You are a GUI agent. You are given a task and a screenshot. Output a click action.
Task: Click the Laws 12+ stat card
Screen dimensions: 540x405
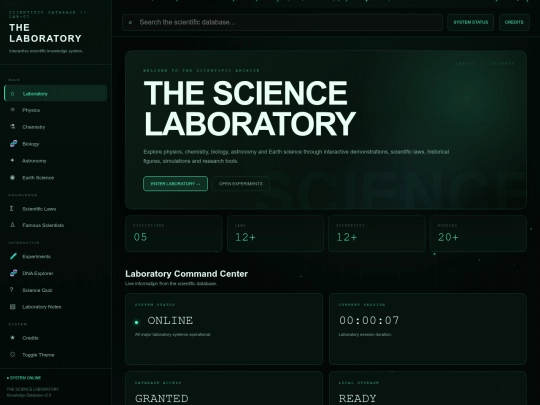[275, 233]
